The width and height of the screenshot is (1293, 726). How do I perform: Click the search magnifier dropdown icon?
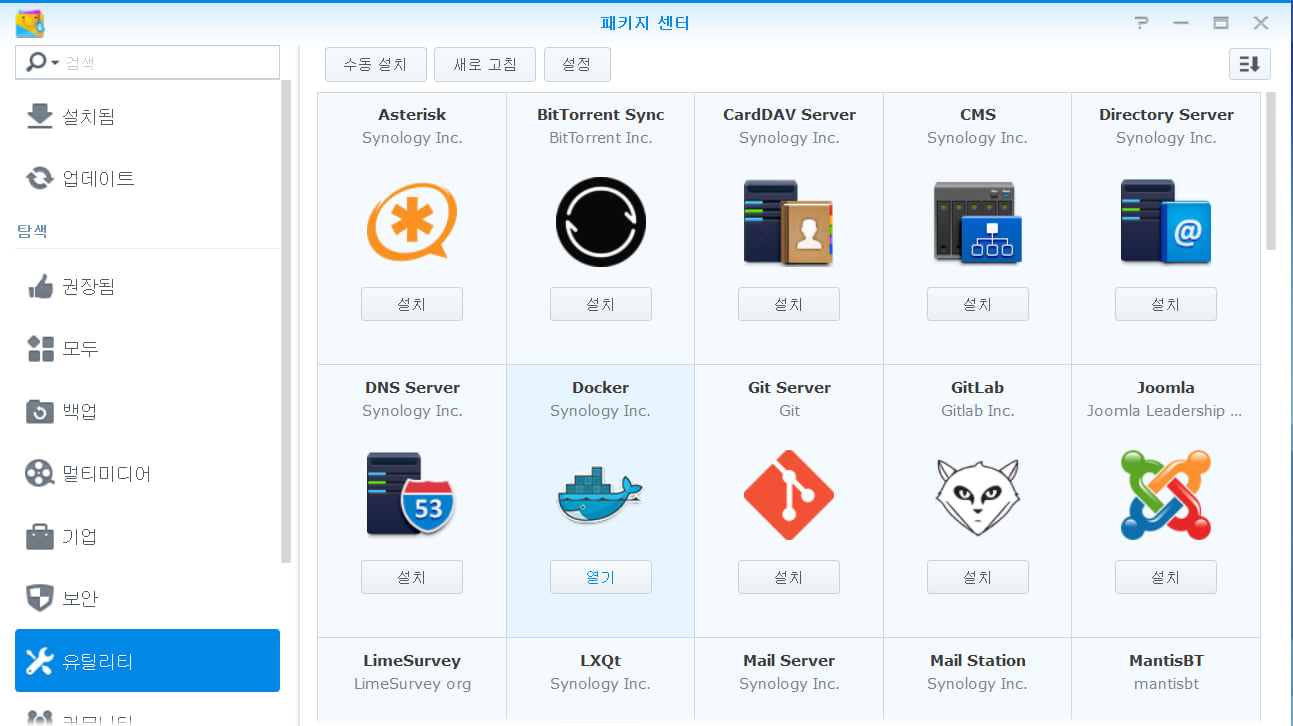tap(42, 62)
